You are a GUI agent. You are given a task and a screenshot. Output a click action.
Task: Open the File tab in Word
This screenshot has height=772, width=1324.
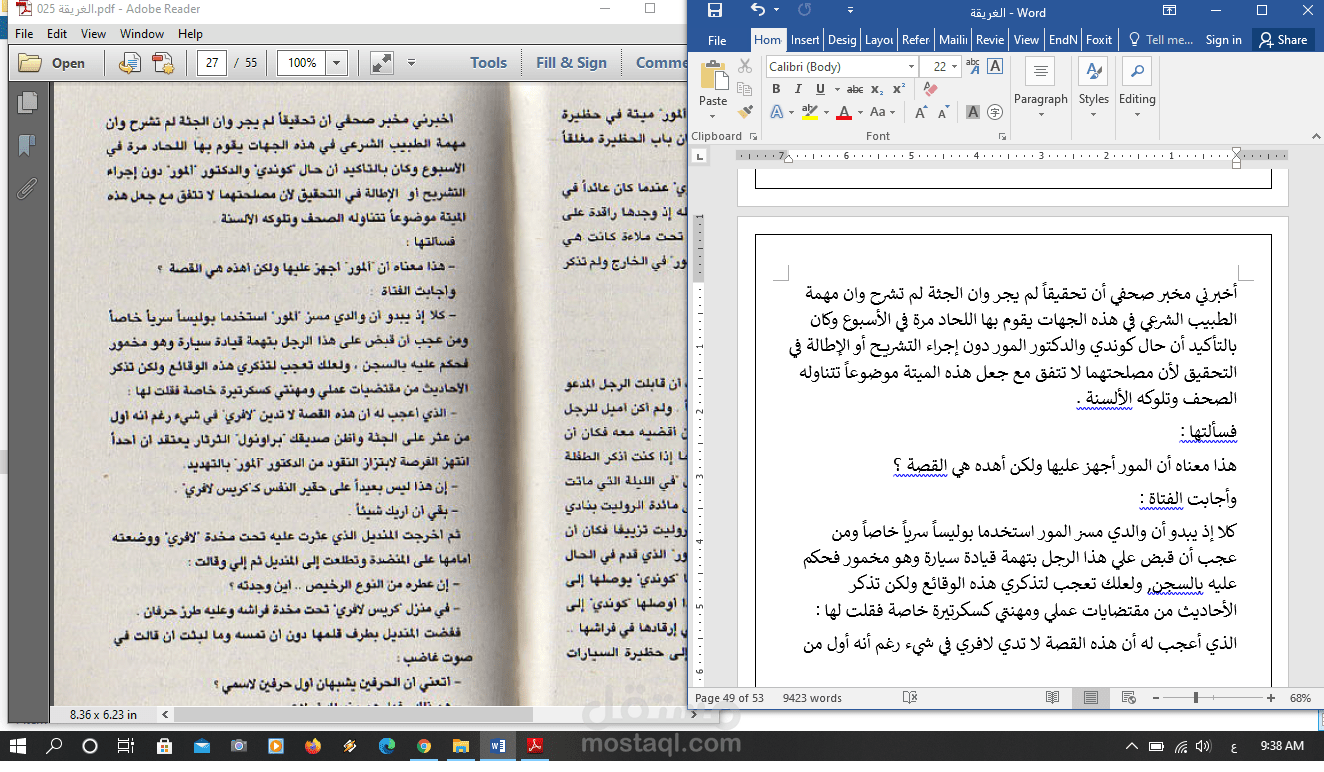click(x=717, y=40)
